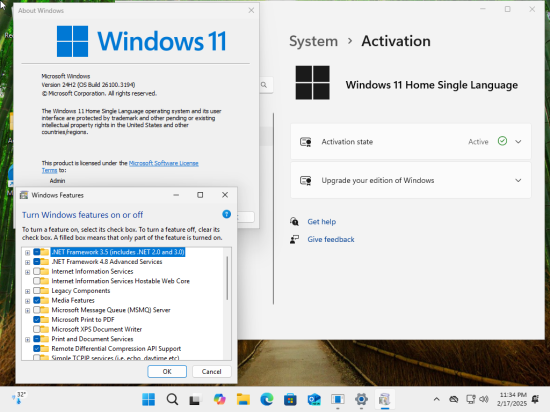The width and height of the screenshot is (550, 412).
Task: Expand Activation state details chevron
Action: pyautogui.click(x=518, y=142)
